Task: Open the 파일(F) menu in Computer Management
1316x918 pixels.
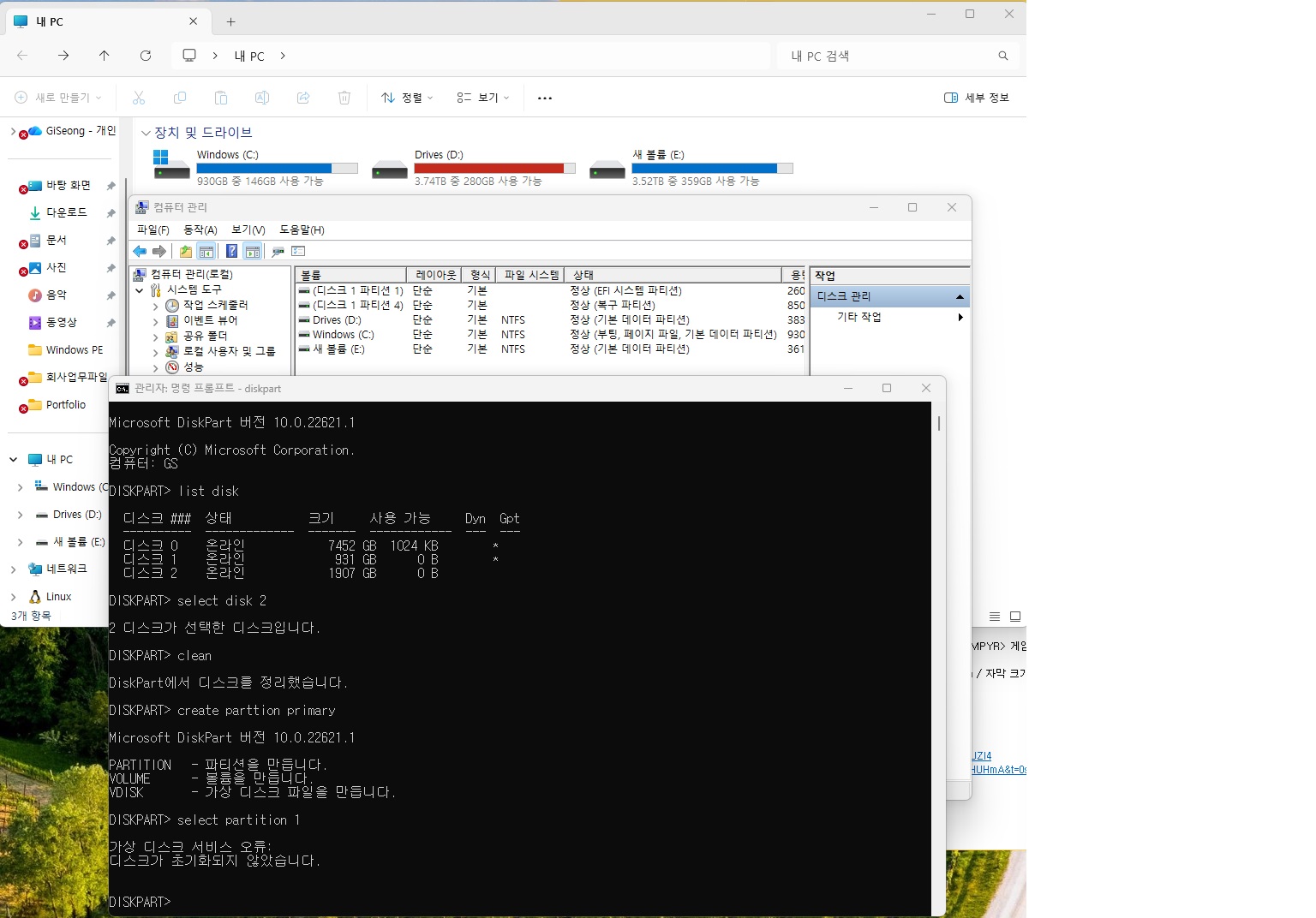Action: (x=153, y=229)
